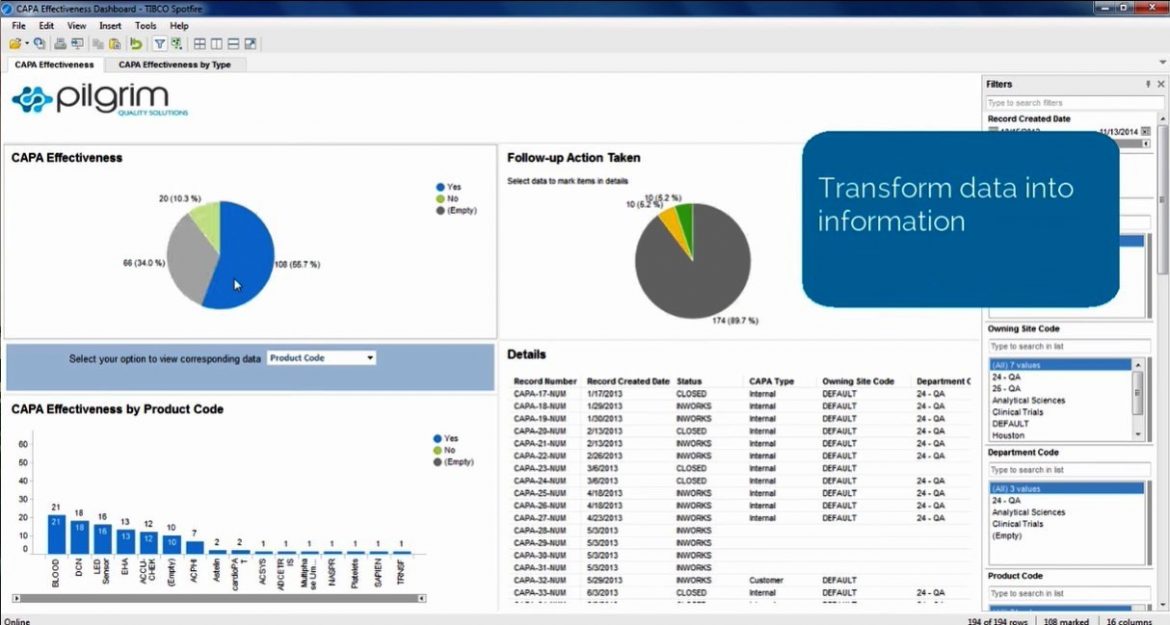Select Houston in Owning Site Code list
Screen dimensions: 1170x625
click(1008, 436)
